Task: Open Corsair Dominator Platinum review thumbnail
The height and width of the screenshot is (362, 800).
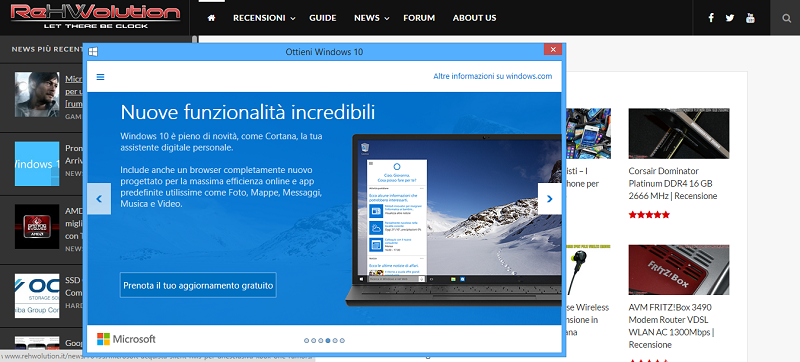Action: [679, 134]
